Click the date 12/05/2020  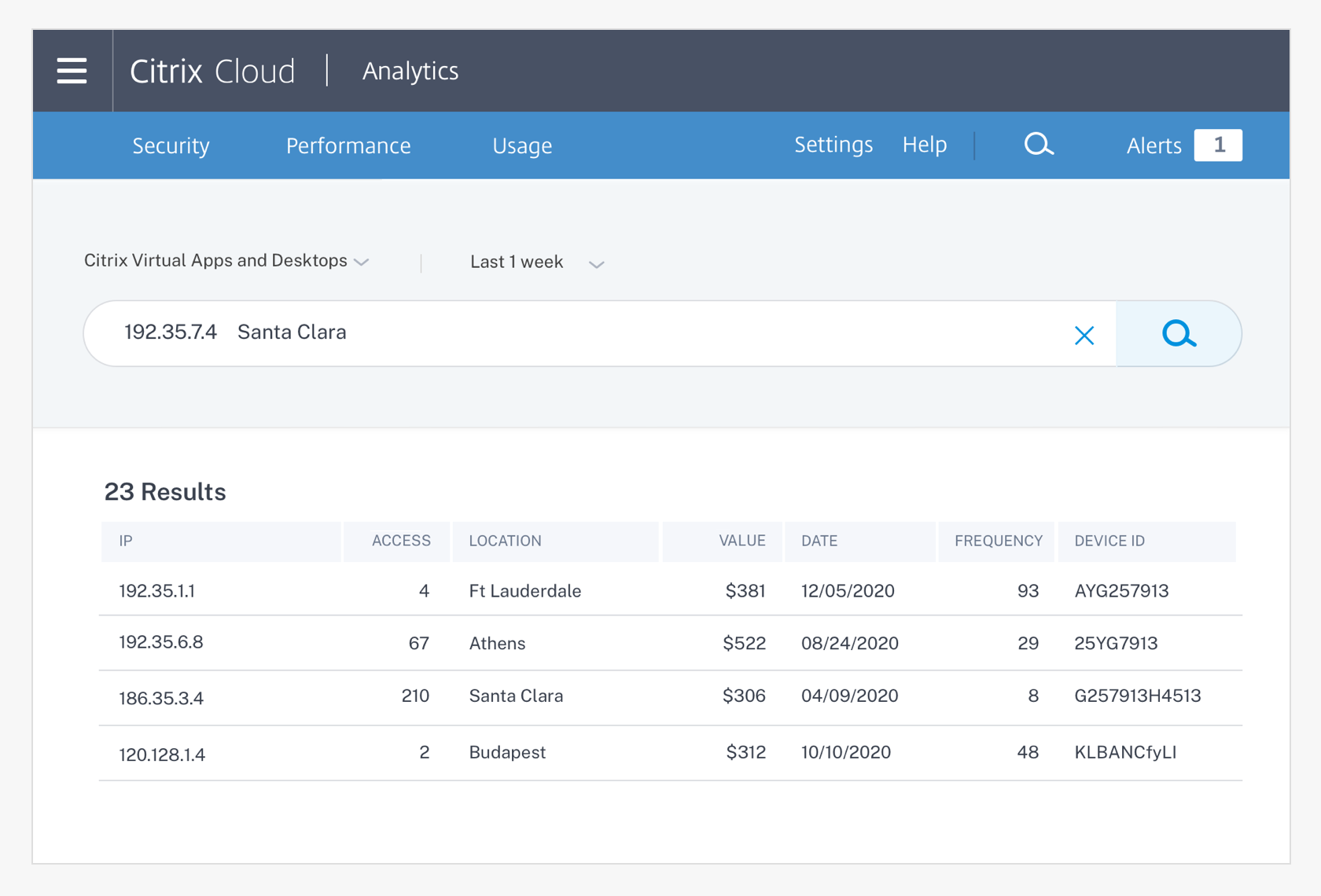pyautogui.click(x=848, y=591)
